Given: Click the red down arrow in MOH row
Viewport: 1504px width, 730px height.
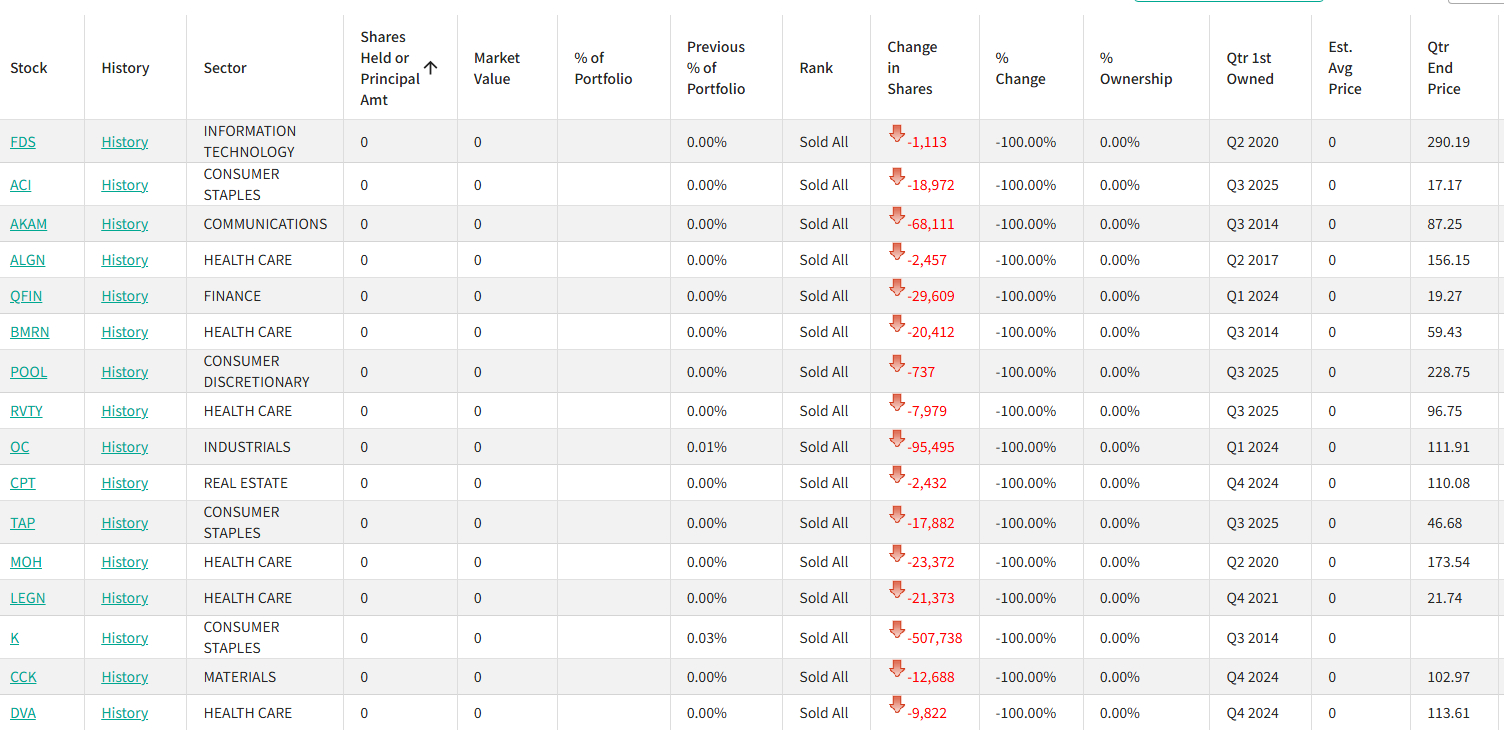Looking at the screenshot, I should [x=897, y=554].
